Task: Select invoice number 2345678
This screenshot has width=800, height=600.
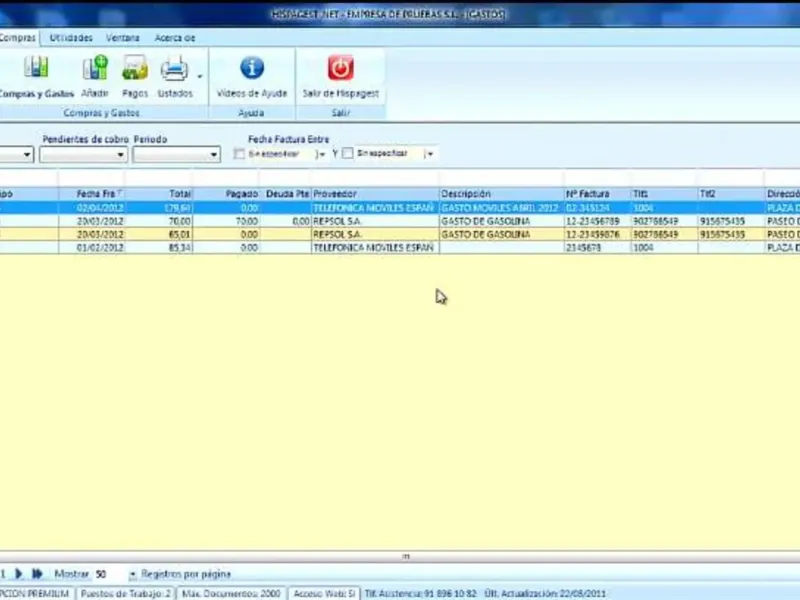Action: (597, 247)
